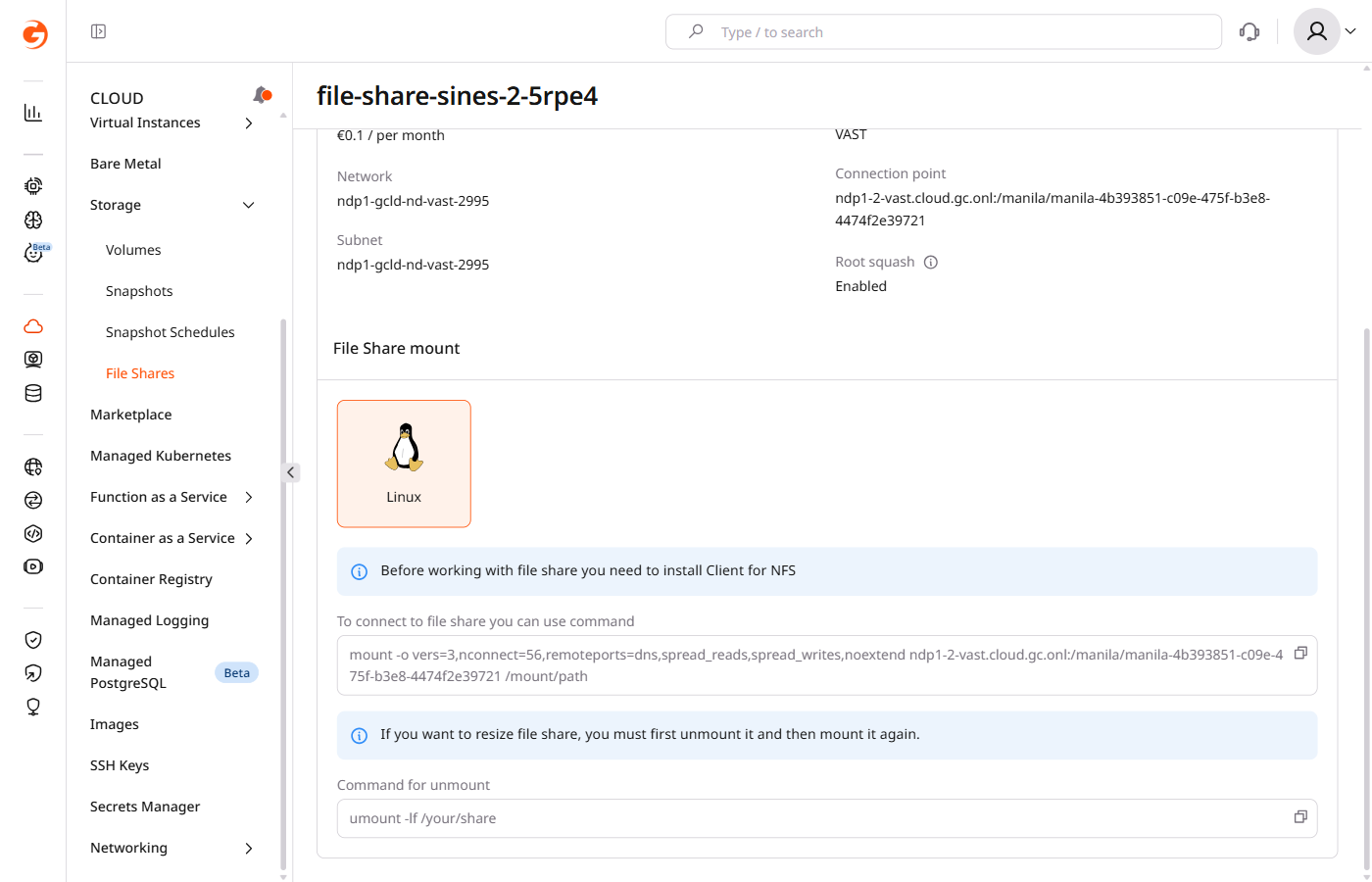Collapse the navigation menu arrow handle

click(x=291, y=472)
